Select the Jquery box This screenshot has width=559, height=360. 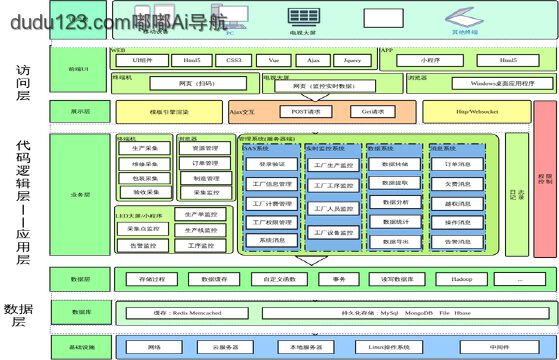[x=352, y=60]
